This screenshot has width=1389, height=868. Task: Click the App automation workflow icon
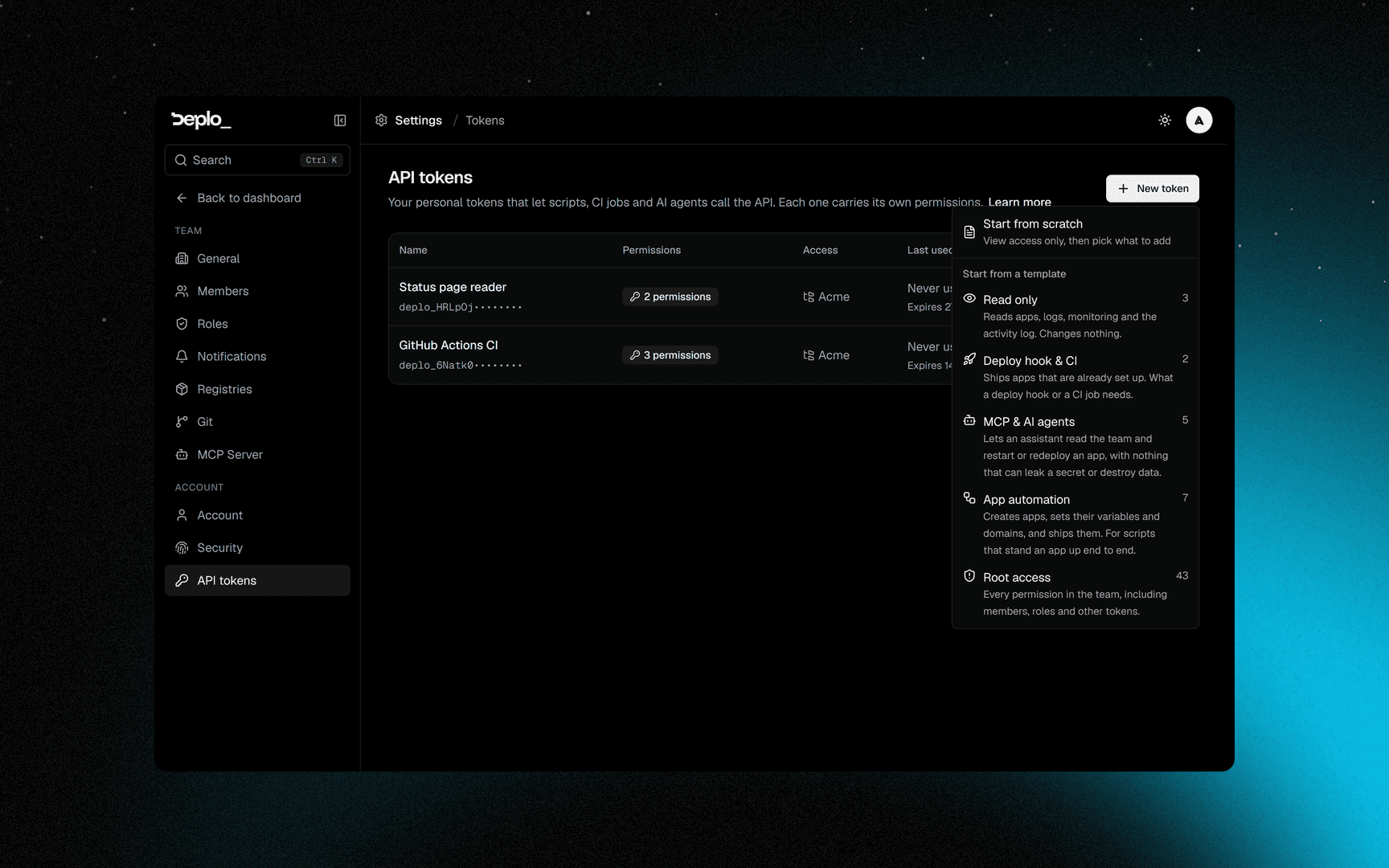pos(969,498)
